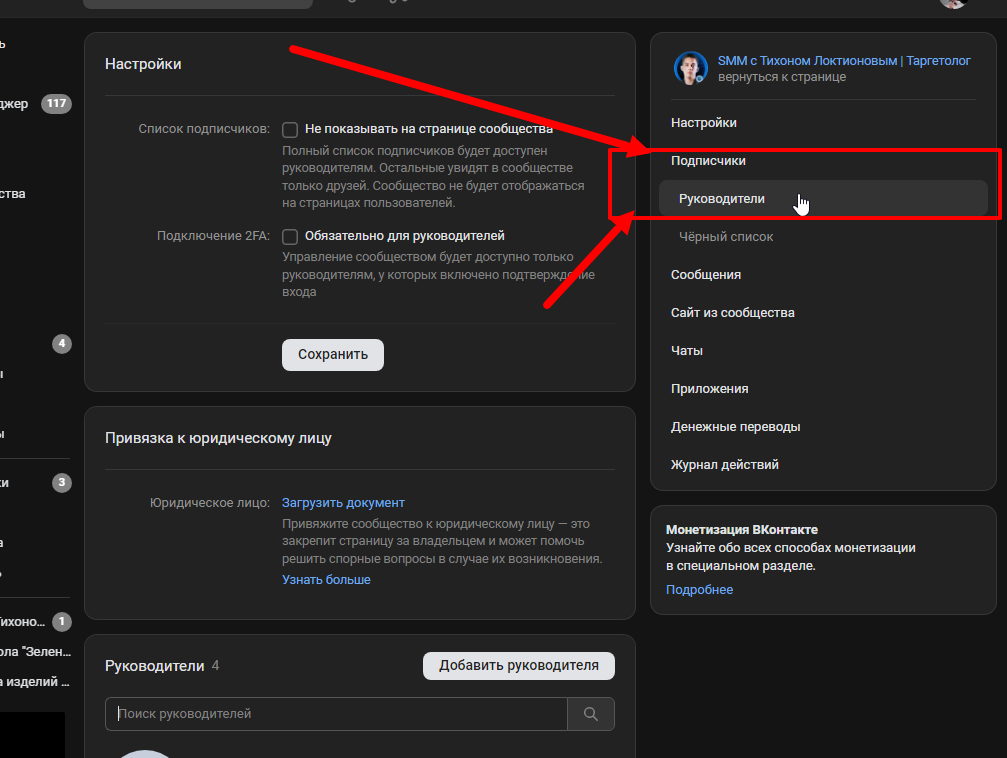Open the Настройки menu section
Image resolution: width=1007 pixels, height=758 pixels.
703,123
